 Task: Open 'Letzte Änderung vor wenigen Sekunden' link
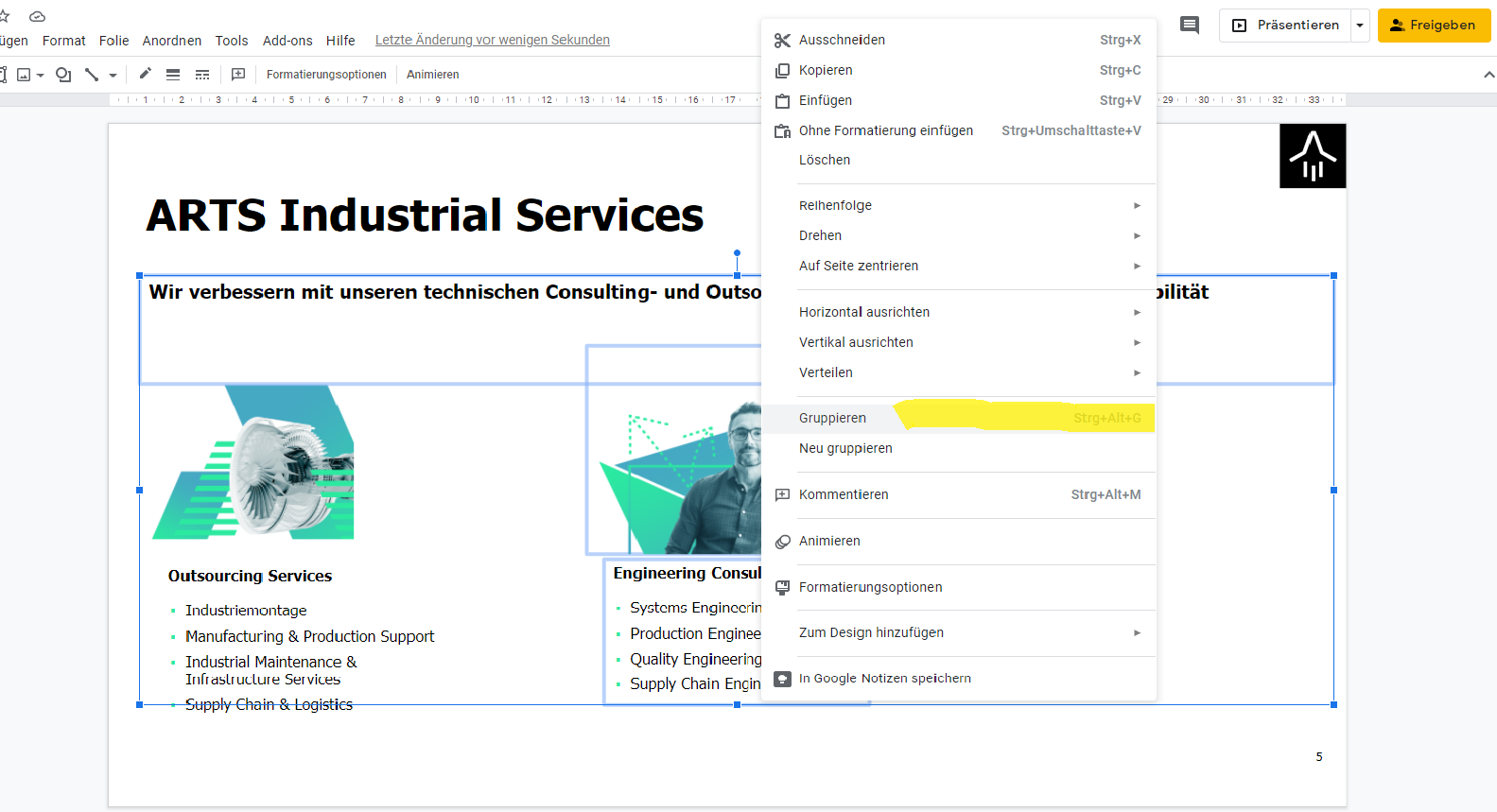click(493, 40)
